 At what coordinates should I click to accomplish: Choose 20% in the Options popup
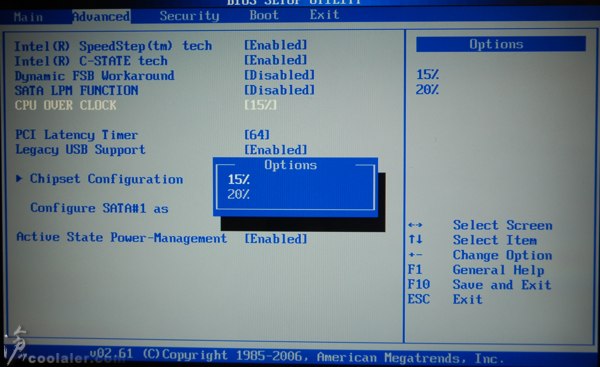coord(238,194)
